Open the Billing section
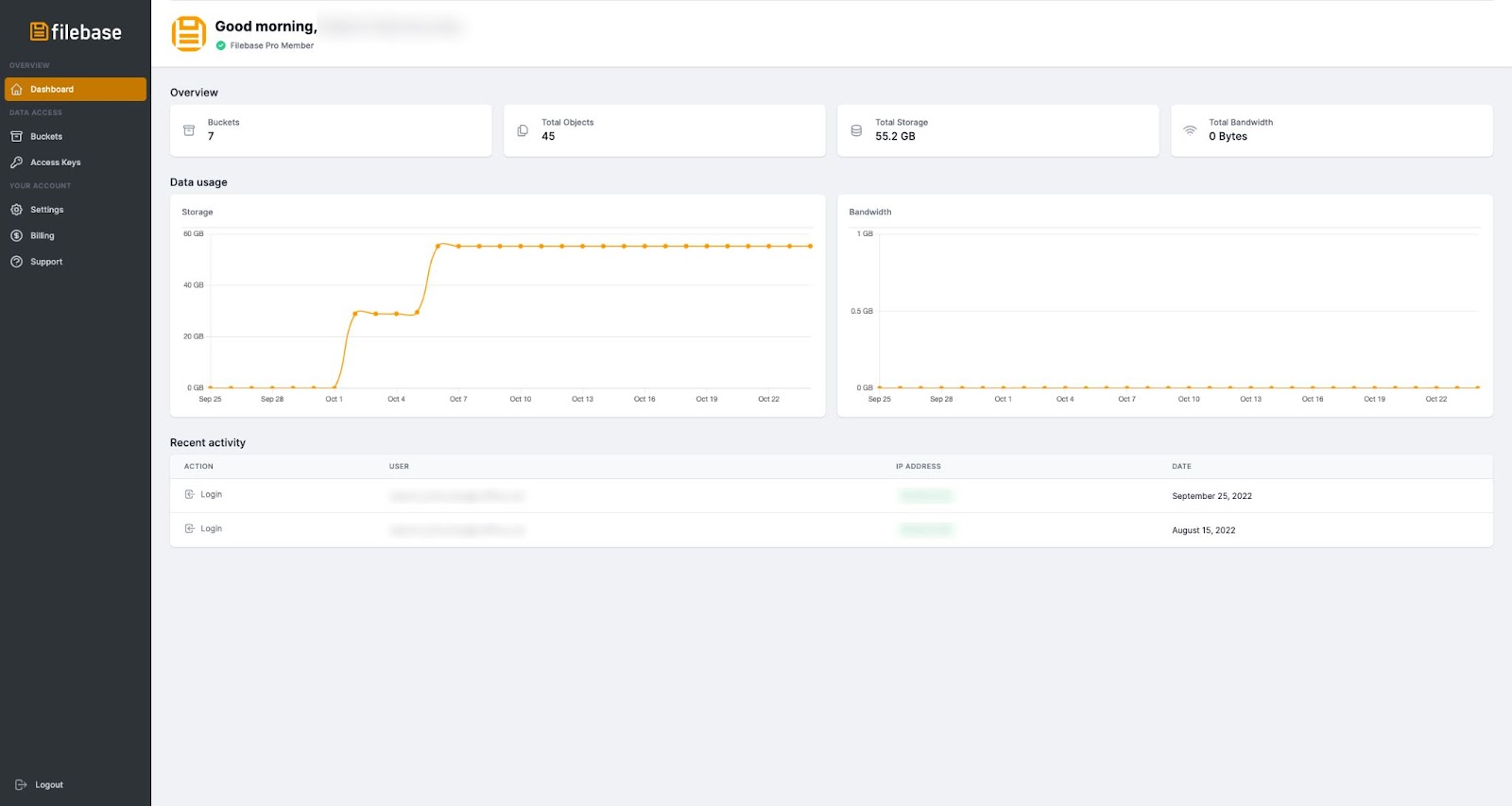The width and height of the screenshot is (1512, 806). click(43, 236)
